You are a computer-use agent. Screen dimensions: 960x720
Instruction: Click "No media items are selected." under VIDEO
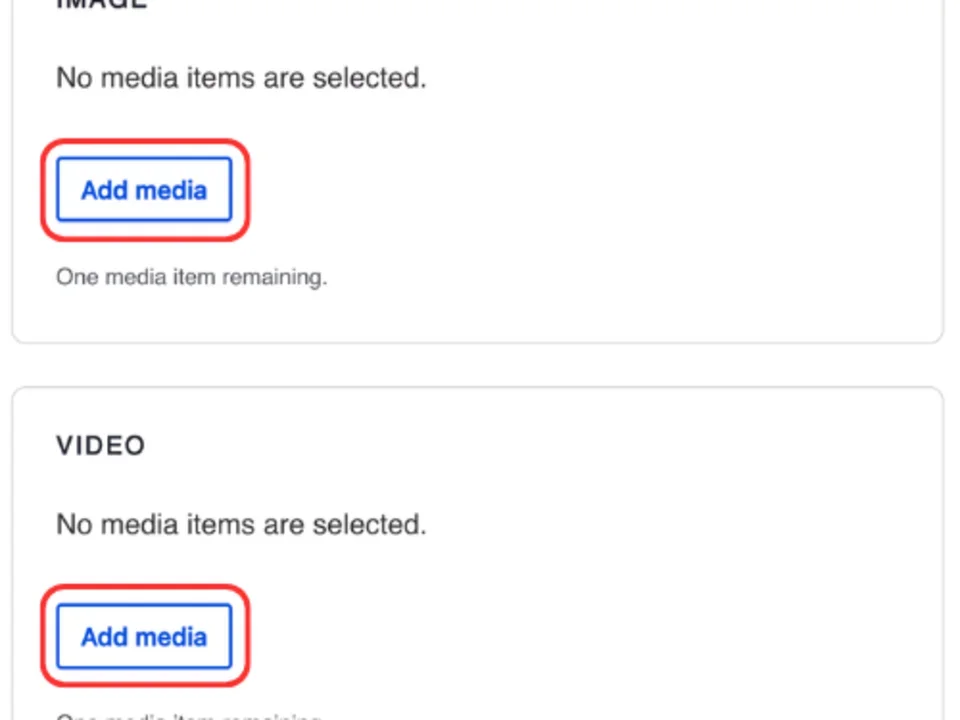pos(241,524)
